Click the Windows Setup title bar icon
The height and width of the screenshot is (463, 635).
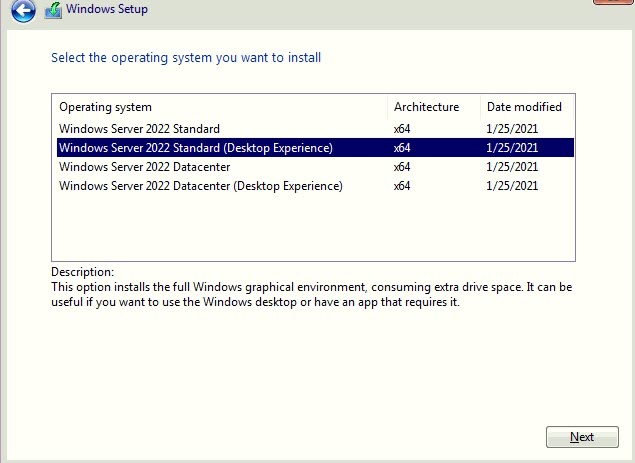click(x=53, y=11)
